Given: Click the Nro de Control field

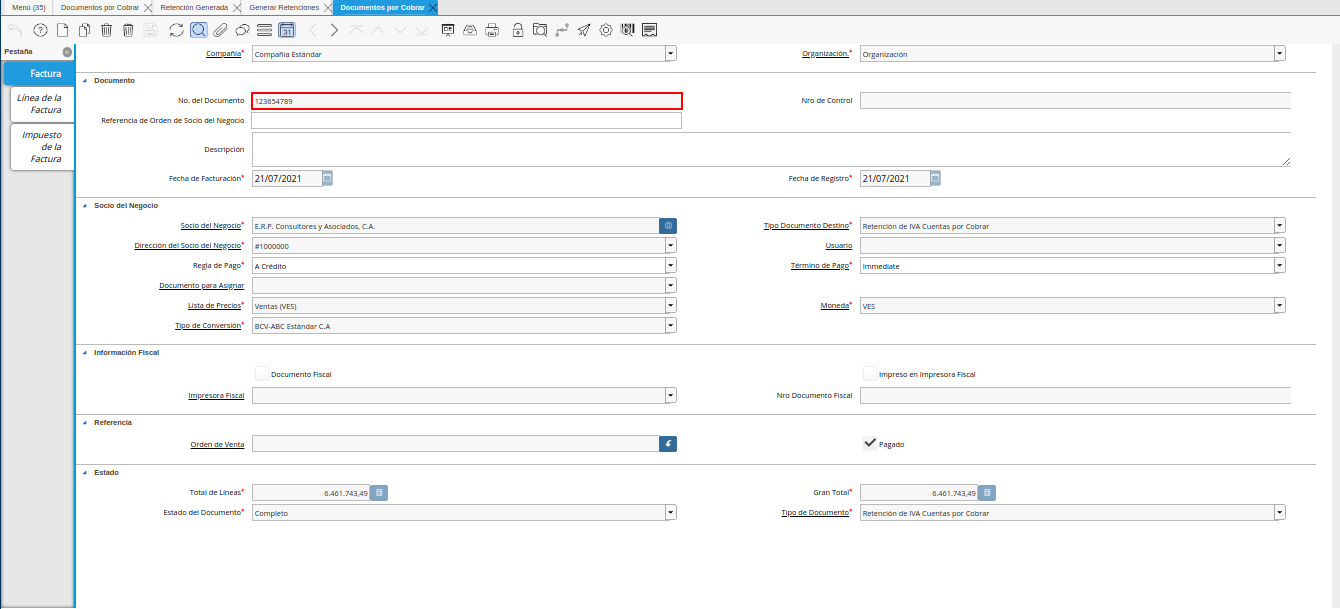Looking at the screenshot, I should 1075,100.
